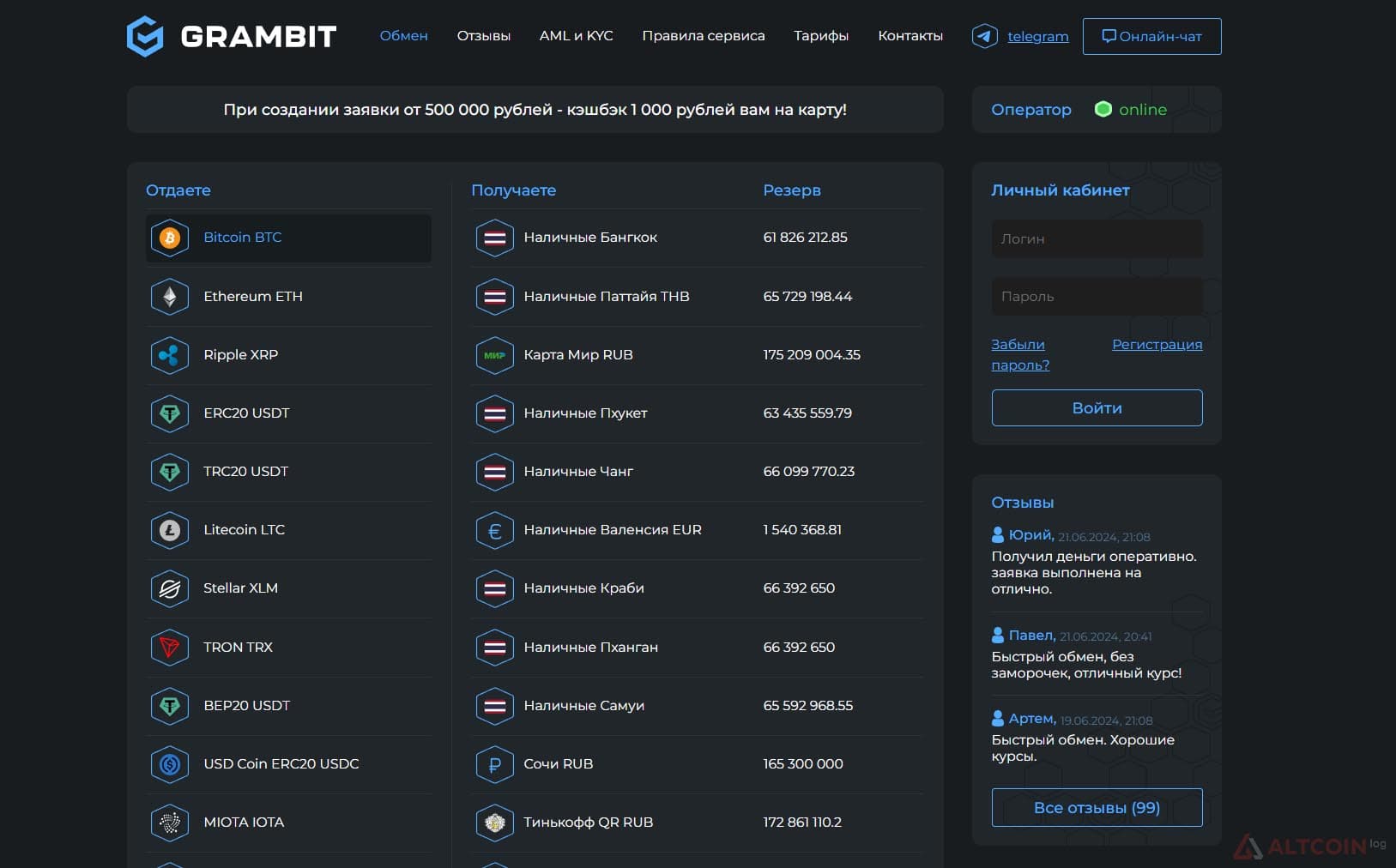The height and width of the screenshot is (868, 1396).
Task: Select the euro icon for Наличные Валенсия
Action: (495, 530)
